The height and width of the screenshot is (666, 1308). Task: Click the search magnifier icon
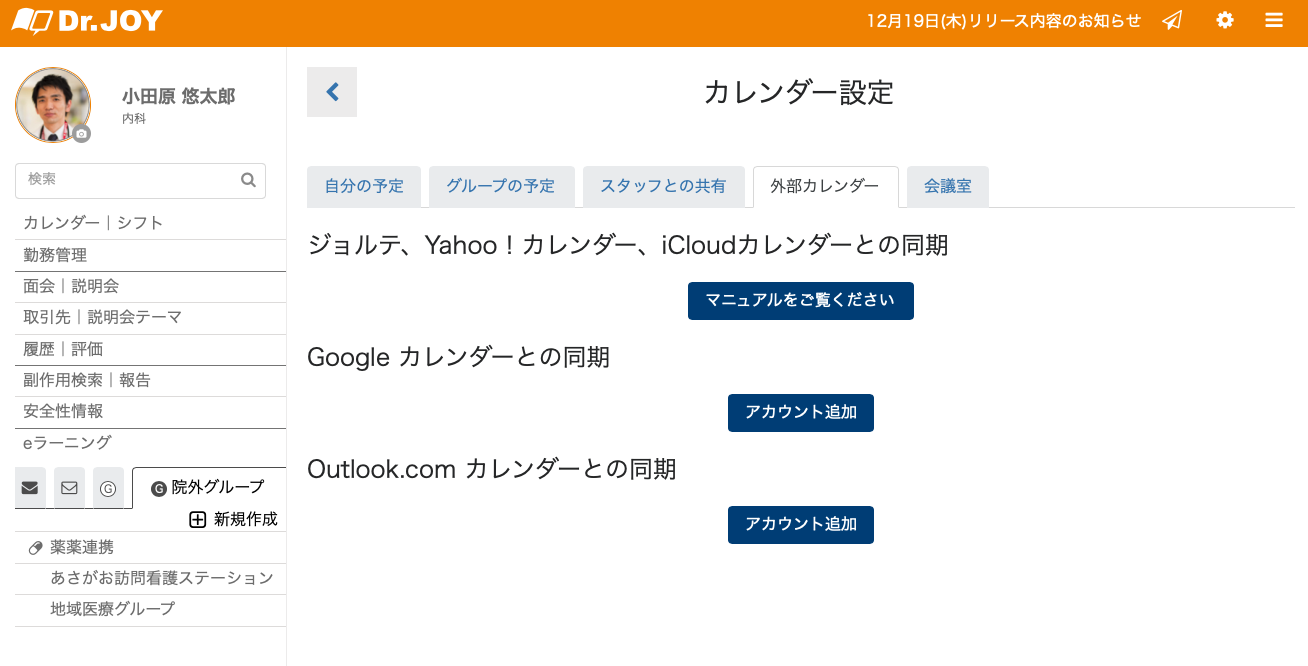point(249,180)
